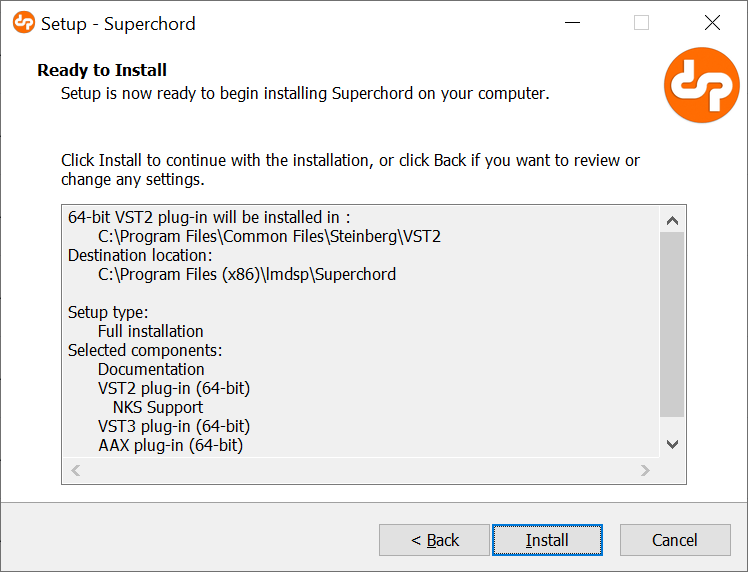Click the Destination location path text
This screenshot has width=748, height=572.
click(247, 275)
